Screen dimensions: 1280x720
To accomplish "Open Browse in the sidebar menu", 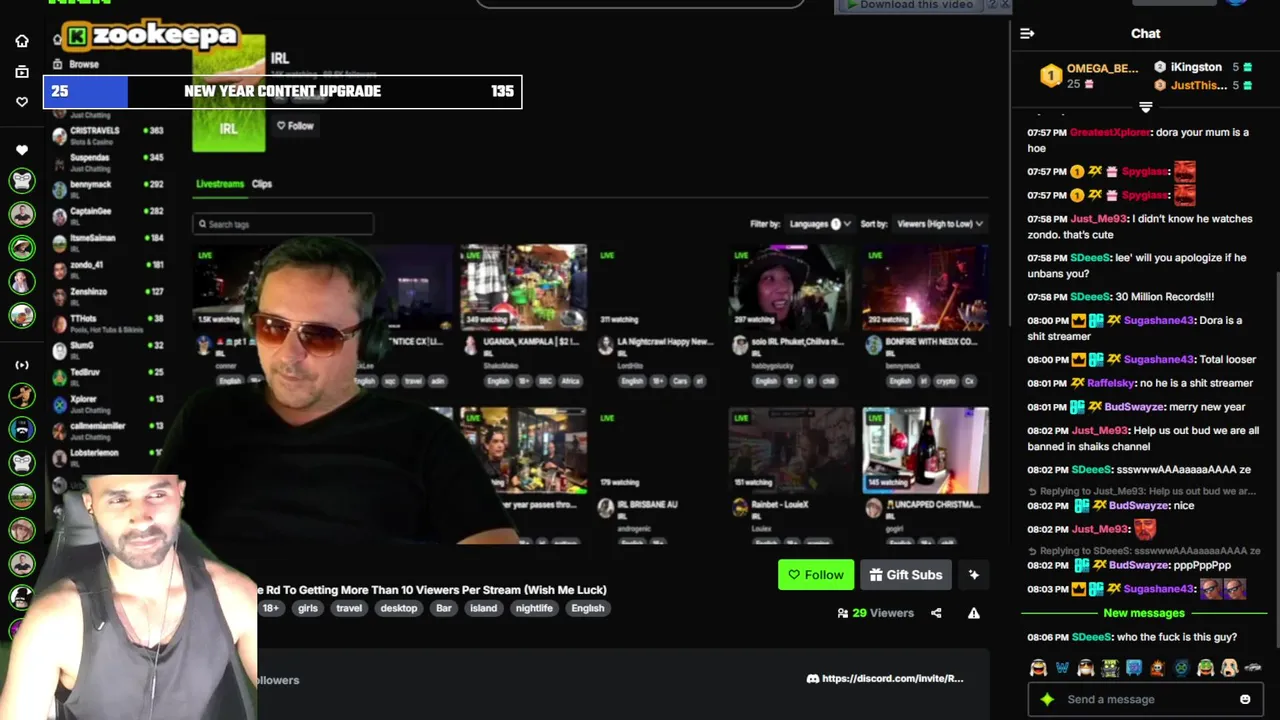I will pyautogui.click(x=84, y=64).
